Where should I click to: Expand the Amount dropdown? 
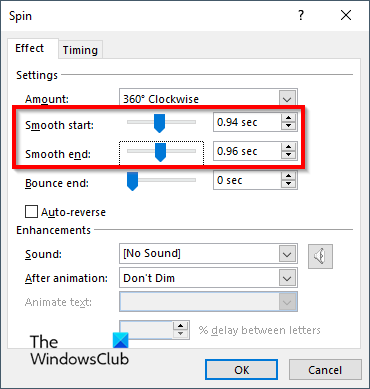(287, 99)
